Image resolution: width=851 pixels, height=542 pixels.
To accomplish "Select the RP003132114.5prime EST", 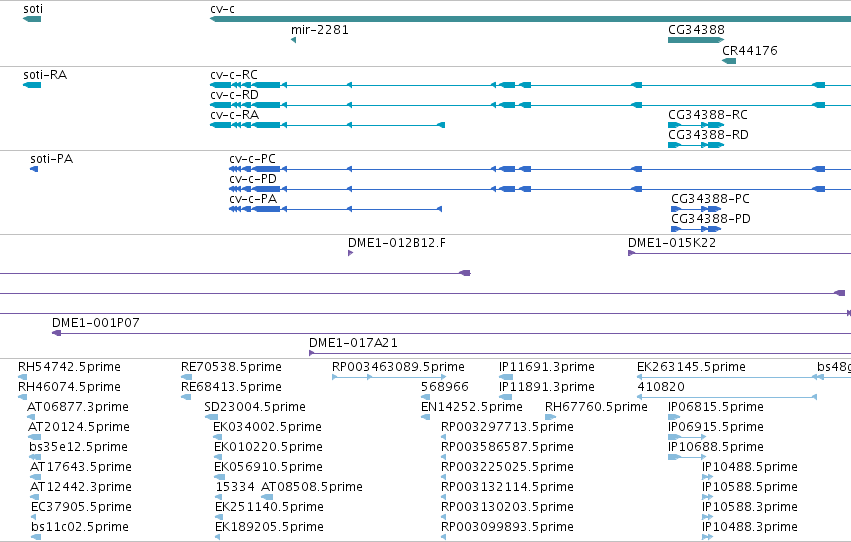I will 444,497.
